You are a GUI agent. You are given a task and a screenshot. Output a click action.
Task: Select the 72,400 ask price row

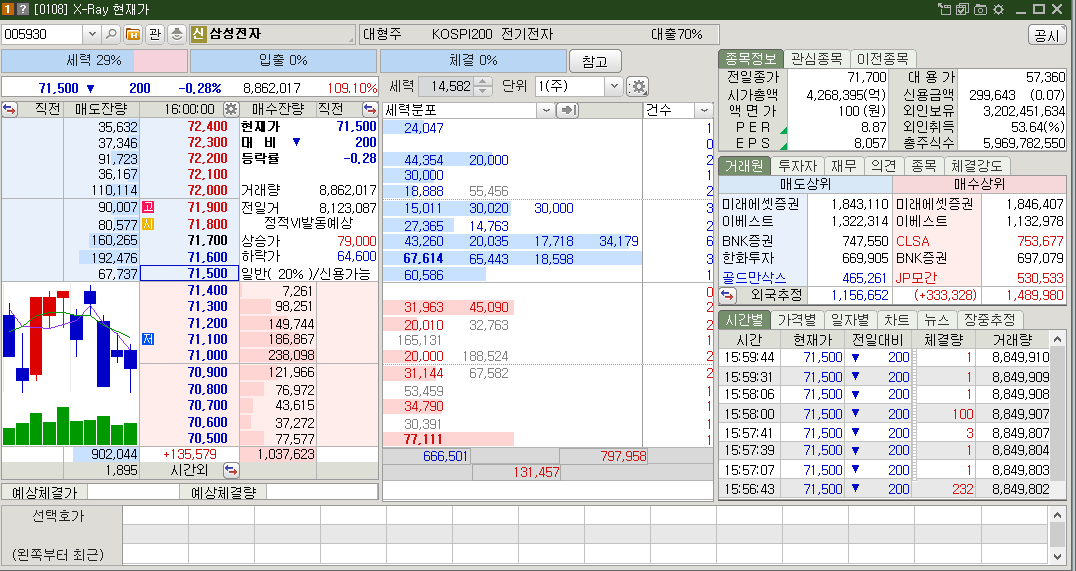click(x=190, y=127)
